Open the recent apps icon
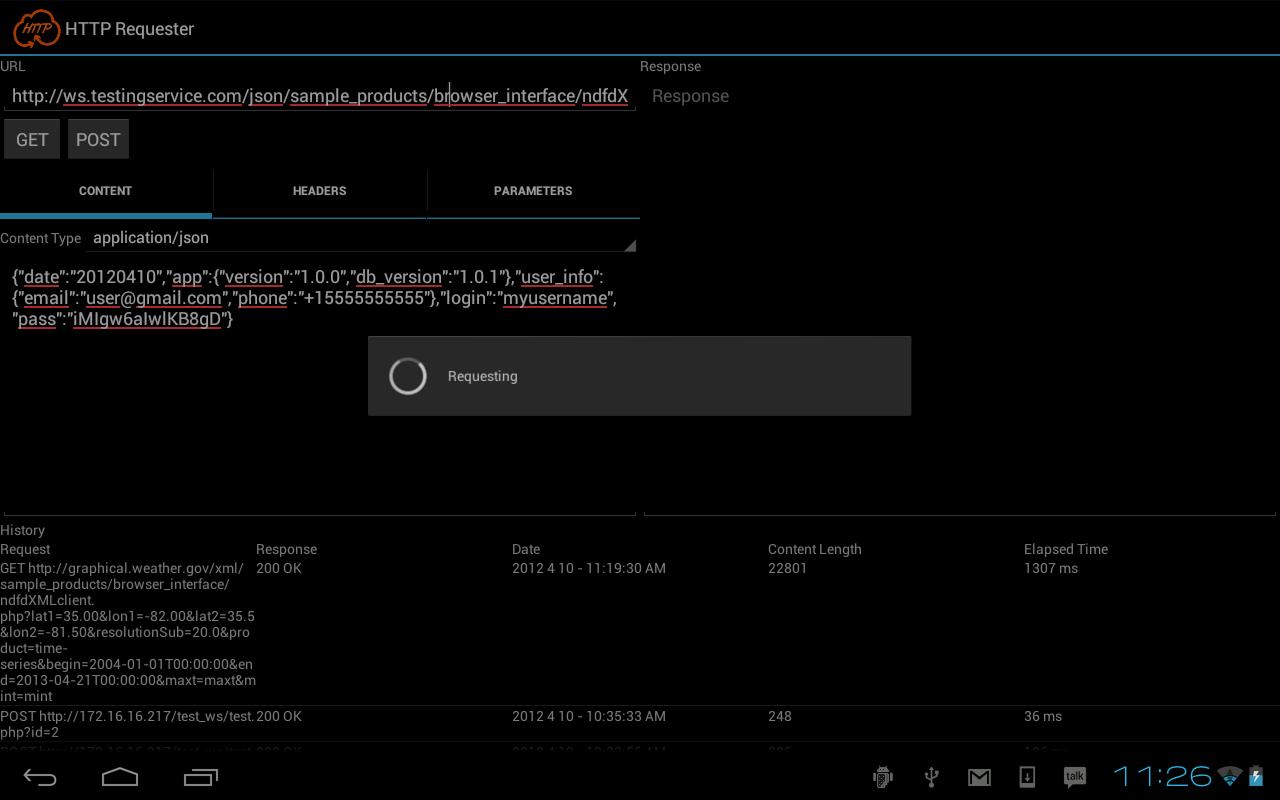Screen dimensions: 1280x800 tap(201, 777)
